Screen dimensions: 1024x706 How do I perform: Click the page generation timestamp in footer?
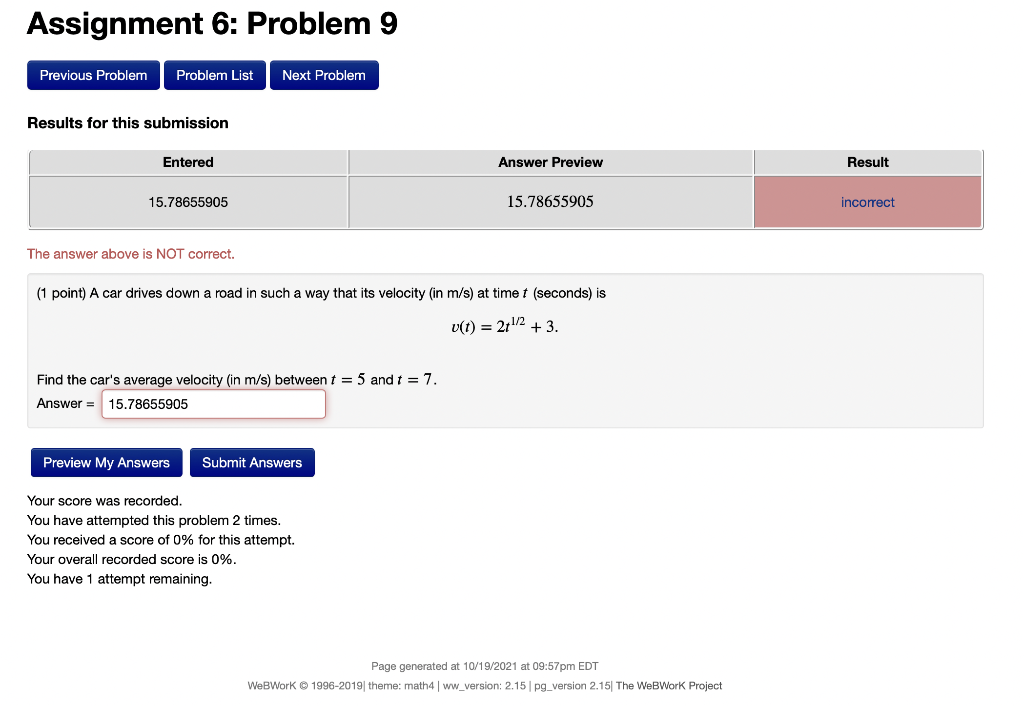tap(483, 666)
